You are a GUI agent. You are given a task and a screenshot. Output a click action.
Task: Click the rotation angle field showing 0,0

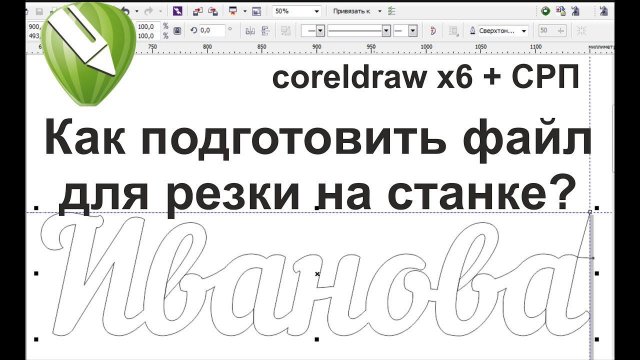212,30
